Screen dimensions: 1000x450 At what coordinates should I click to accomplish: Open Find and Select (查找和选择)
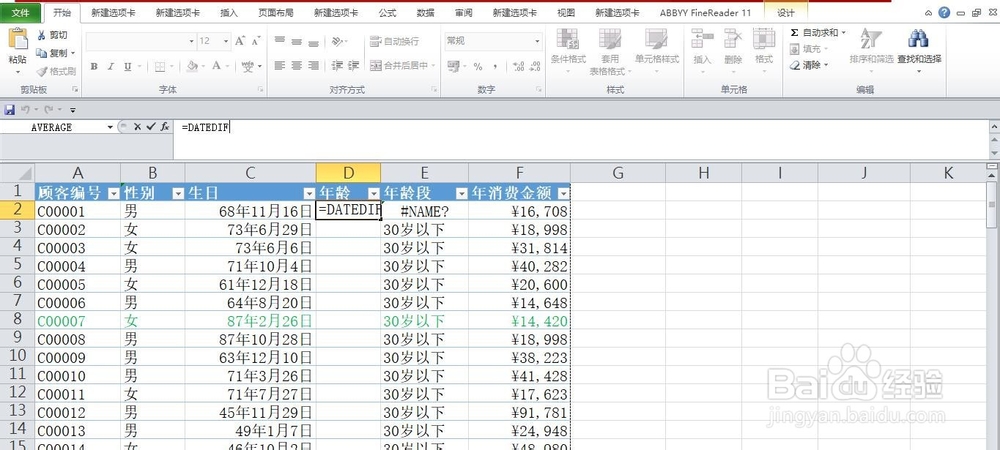pos(919,50)
